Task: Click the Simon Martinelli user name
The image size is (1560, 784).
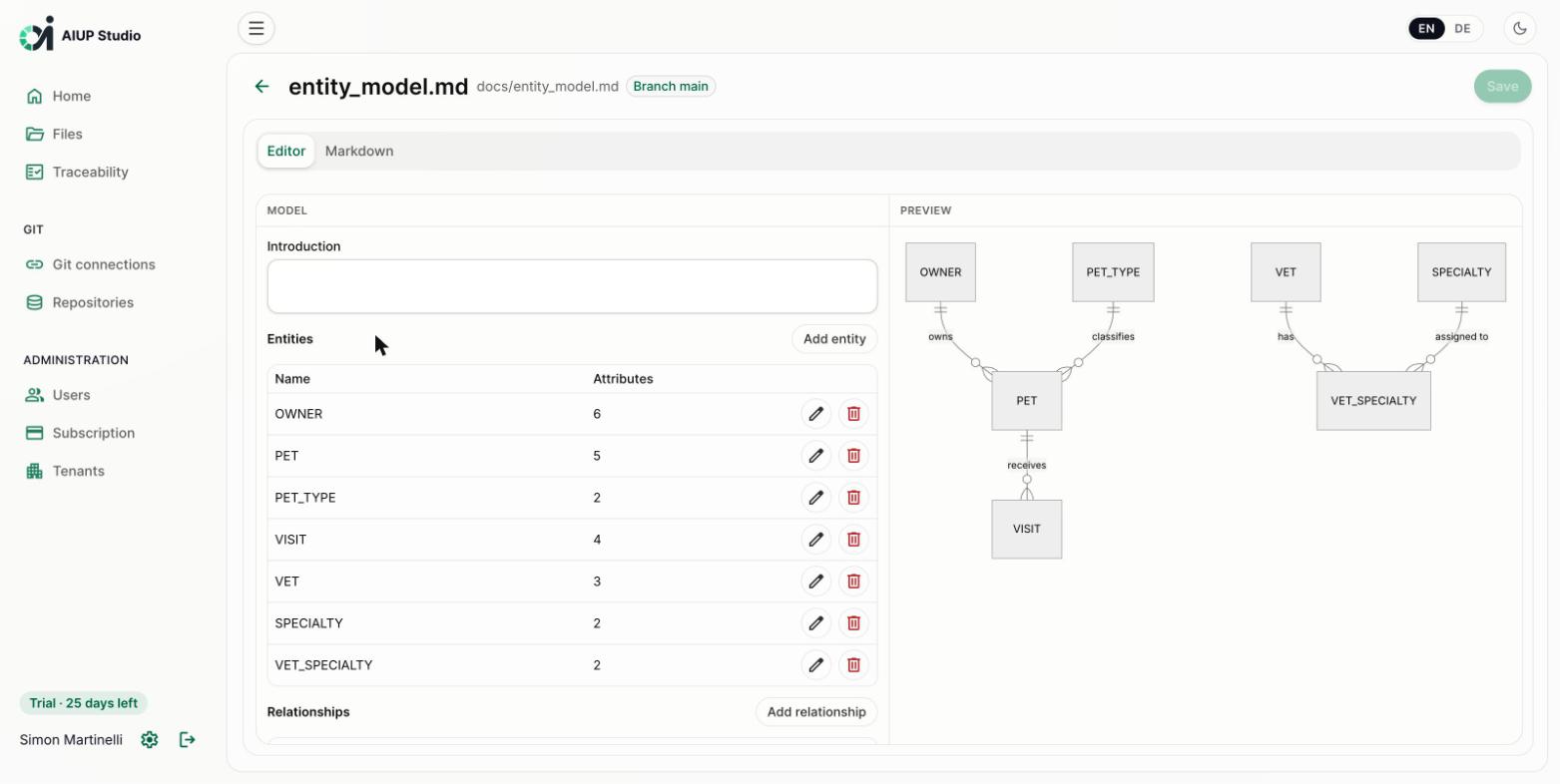Action: [71, 740]
